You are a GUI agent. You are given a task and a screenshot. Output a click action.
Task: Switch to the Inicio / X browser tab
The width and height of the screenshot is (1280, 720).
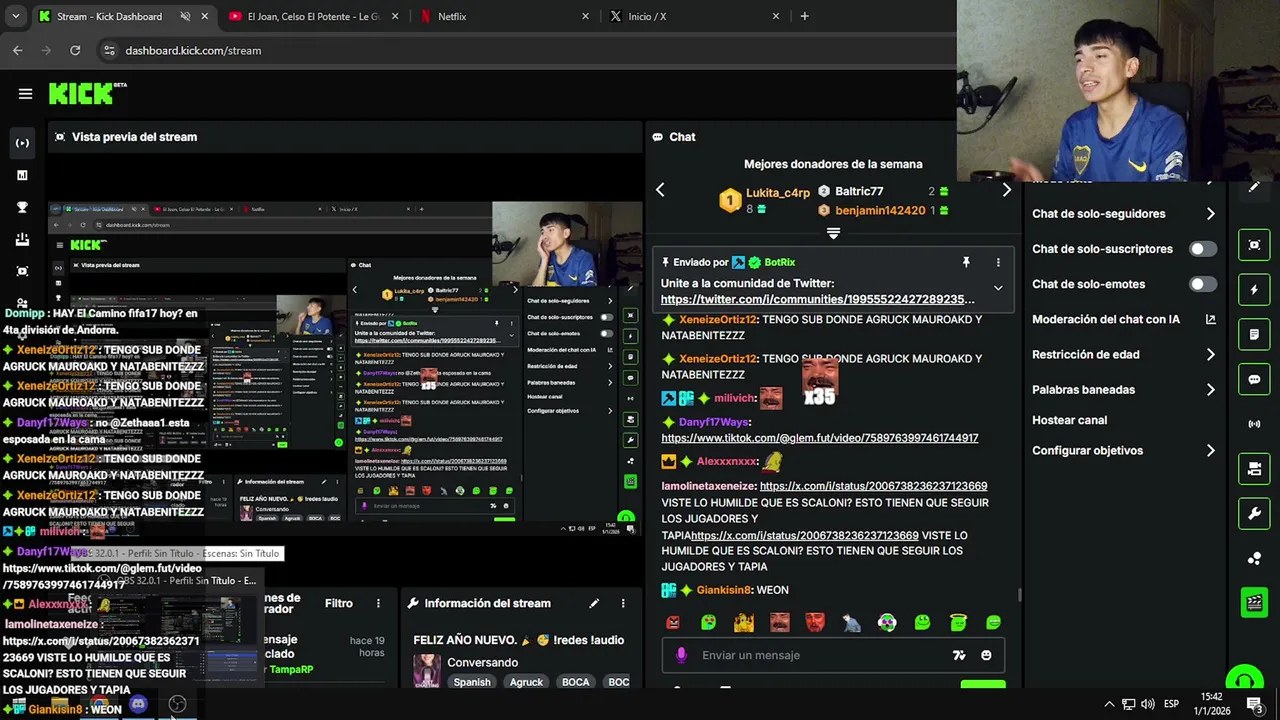(695, 16)
